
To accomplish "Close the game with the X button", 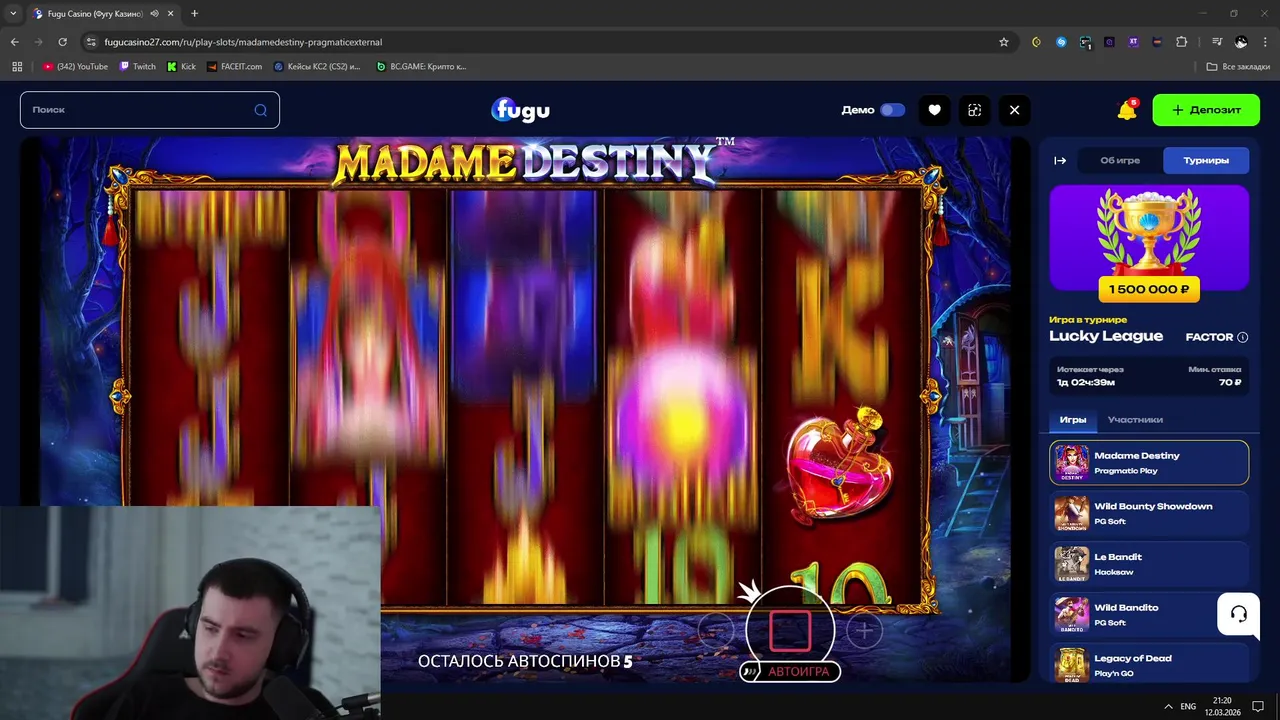I will click(1014, 110).
